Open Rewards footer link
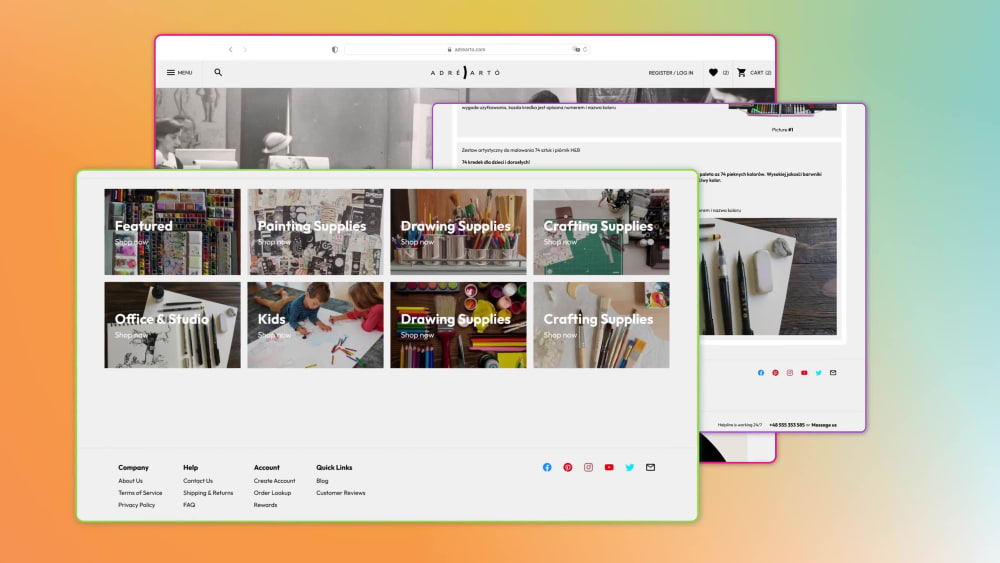 point(265,505)
